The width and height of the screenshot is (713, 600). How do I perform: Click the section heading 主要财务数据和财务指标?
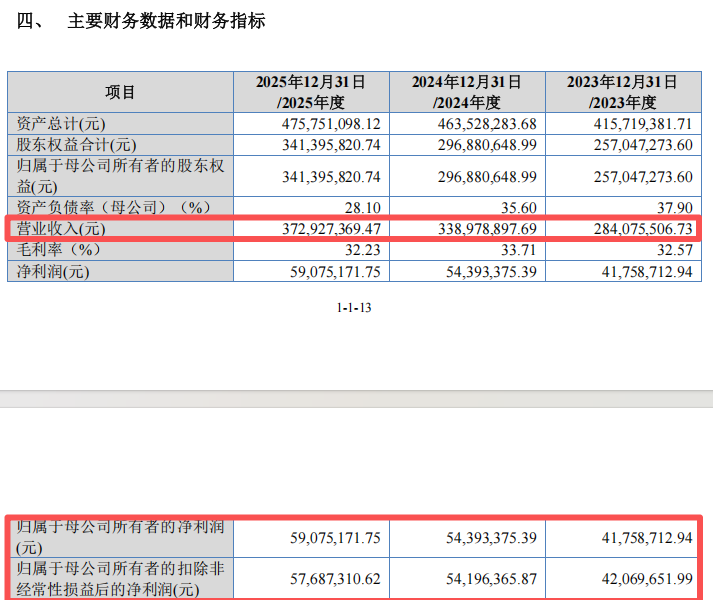(166, 21)
